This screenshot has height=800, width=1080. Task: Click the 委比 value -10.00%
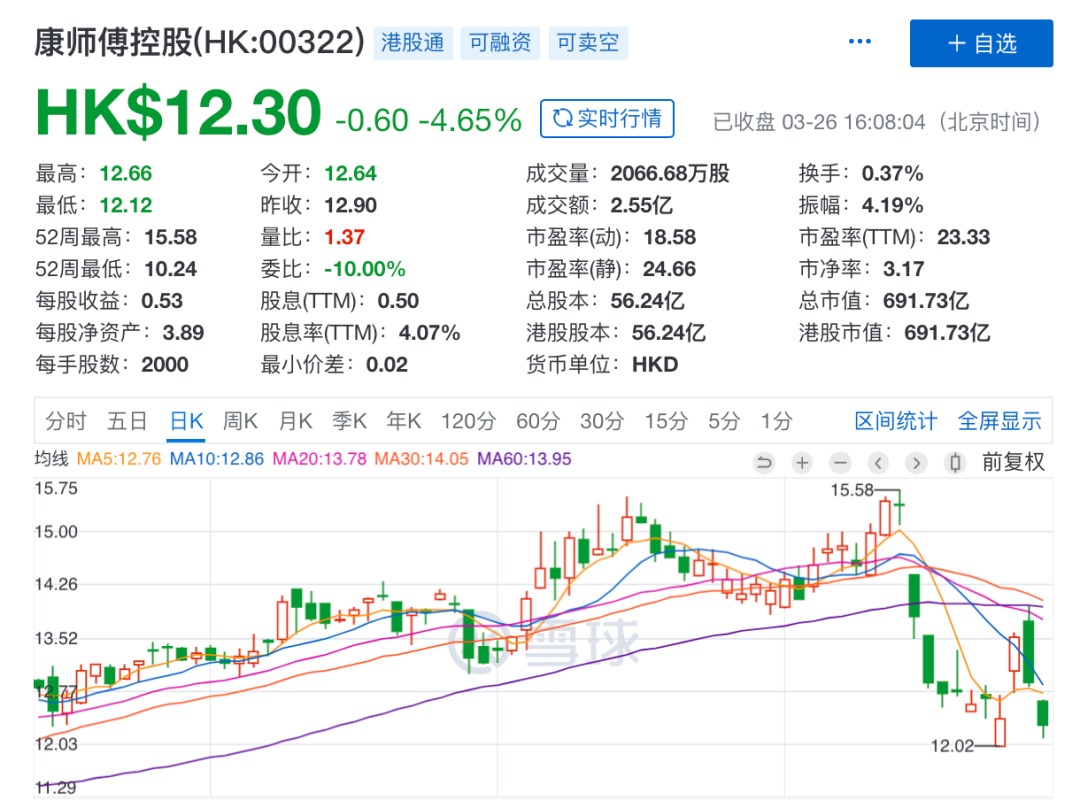coord(364,269)
